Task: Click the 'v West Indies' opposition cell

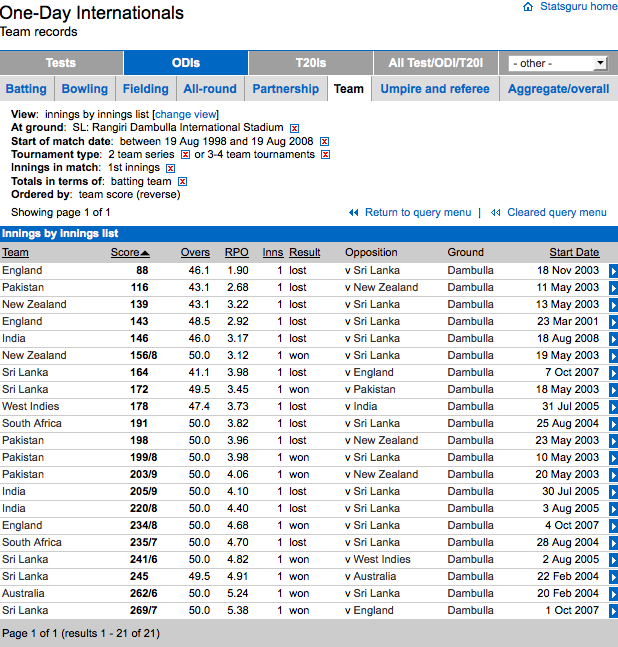Action: [378, 559]
